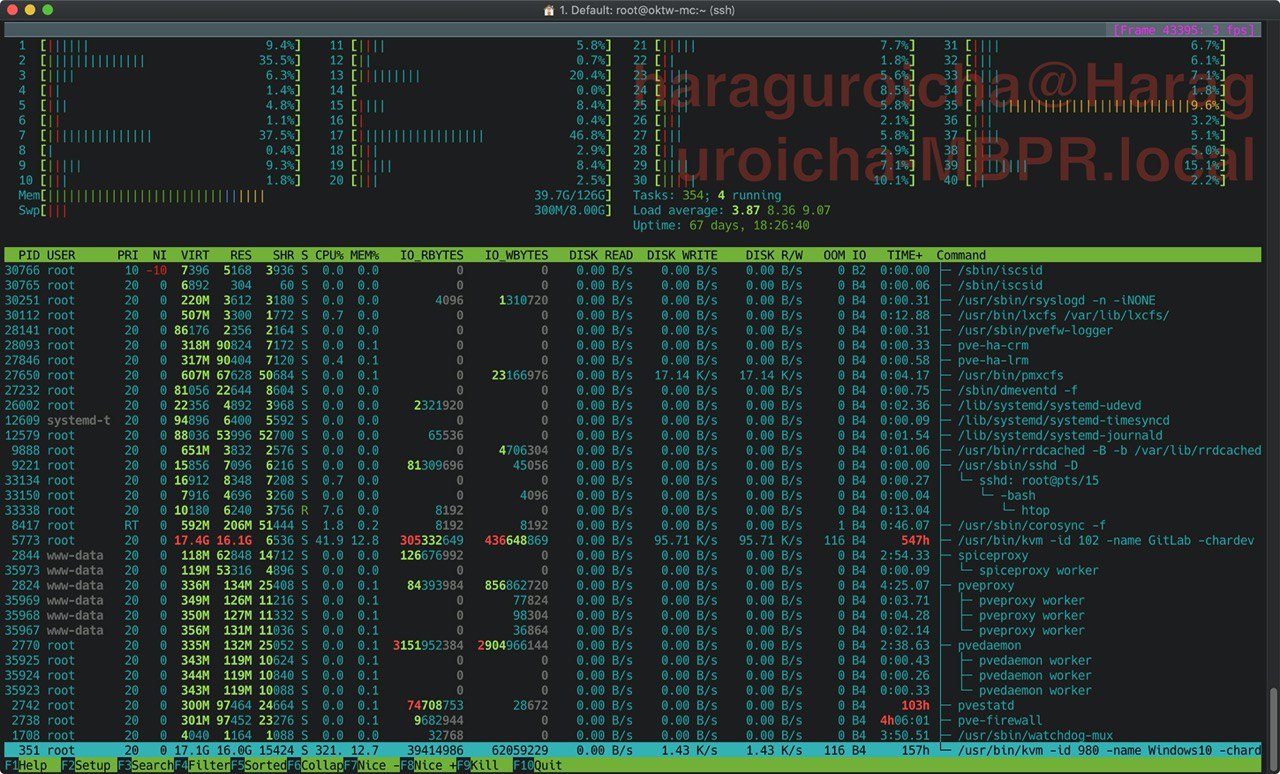Sort by the RES column header
The height and width of the screenshot is (774, 1280).
coord(240,255)
